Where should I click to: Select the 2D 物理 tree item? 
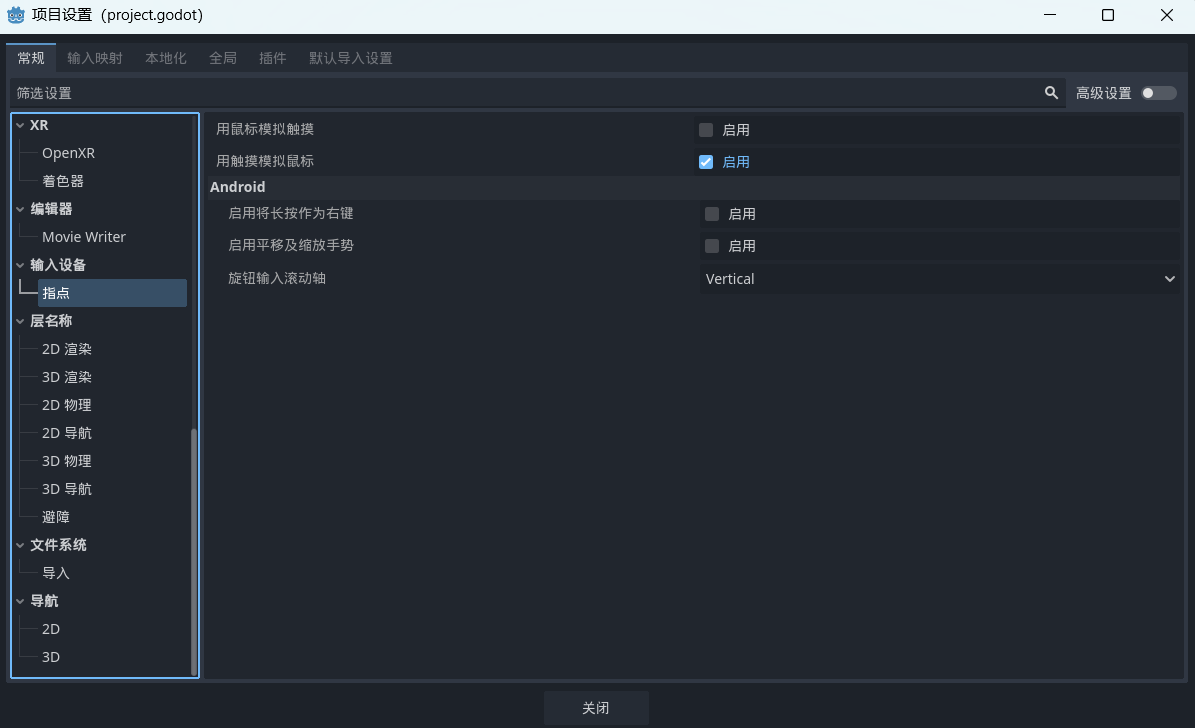coord(67,405)
